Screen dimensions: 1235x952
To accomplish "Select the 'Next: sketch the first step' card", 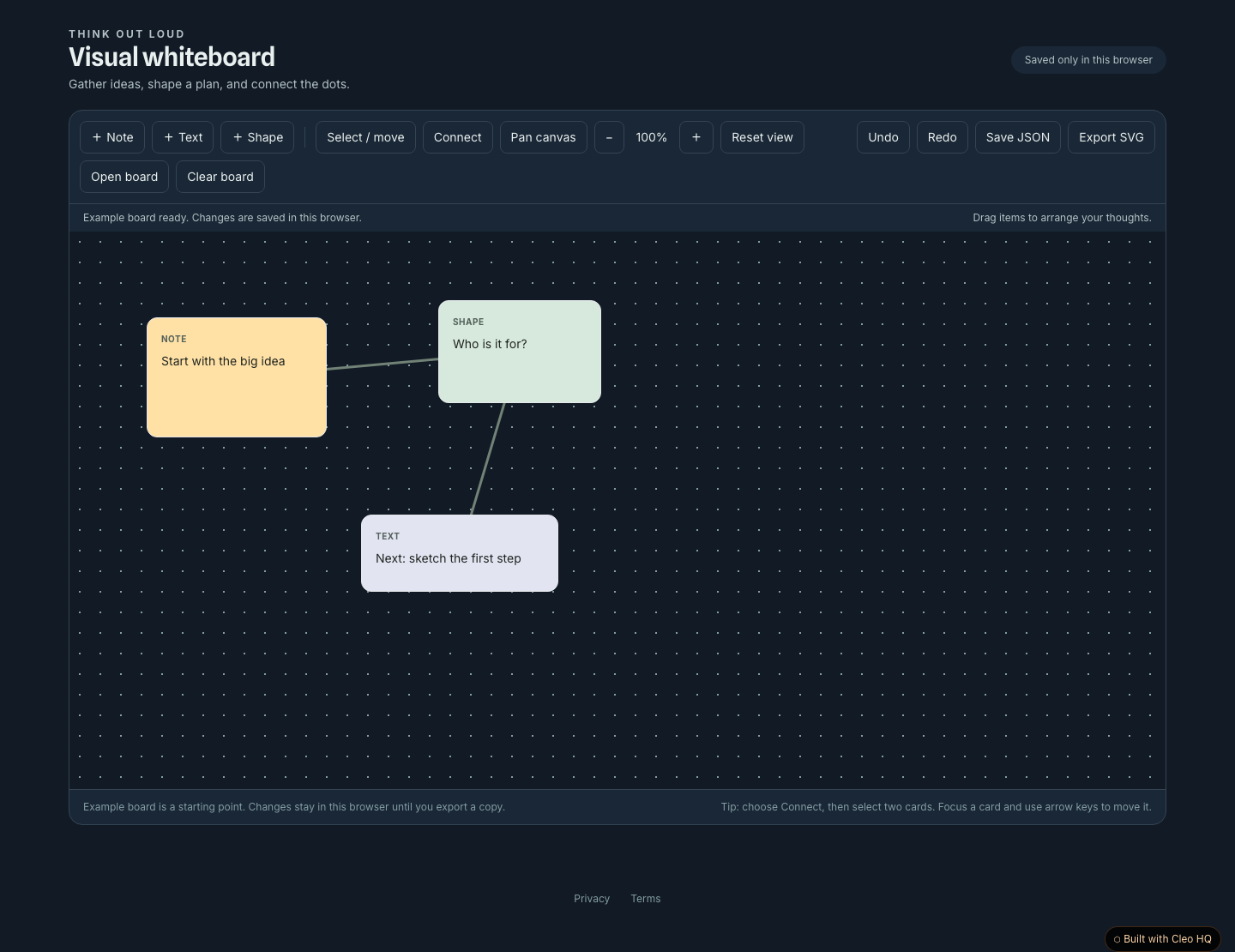I will click(x=460, y=553).
